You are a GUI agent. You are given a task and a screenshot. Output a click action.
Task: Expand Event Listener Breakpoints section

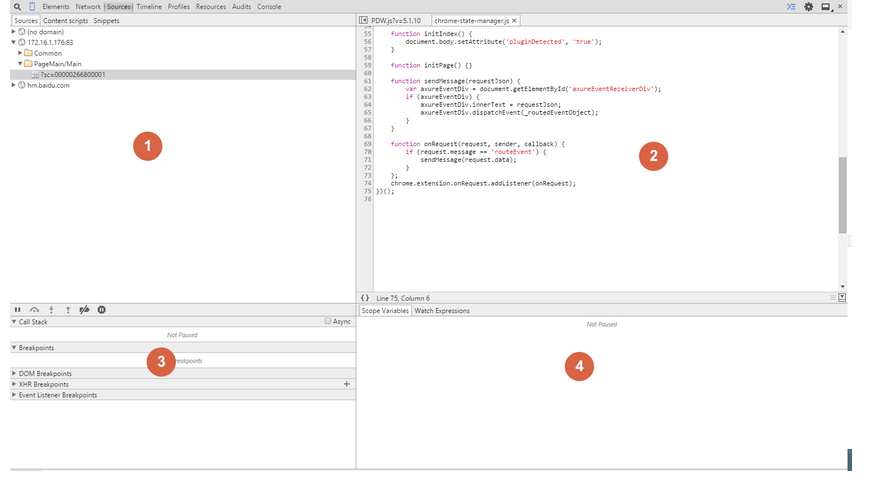[x=14, y=395]
